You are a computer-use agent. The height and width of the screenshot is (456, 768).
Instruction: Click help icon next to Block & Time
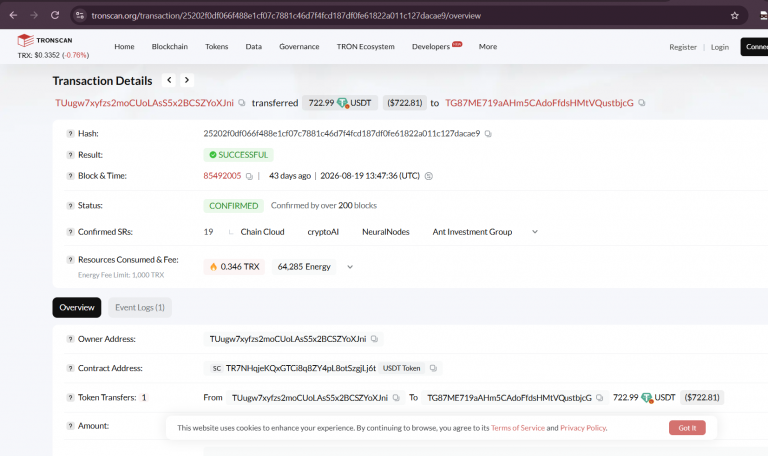(70, 176)
